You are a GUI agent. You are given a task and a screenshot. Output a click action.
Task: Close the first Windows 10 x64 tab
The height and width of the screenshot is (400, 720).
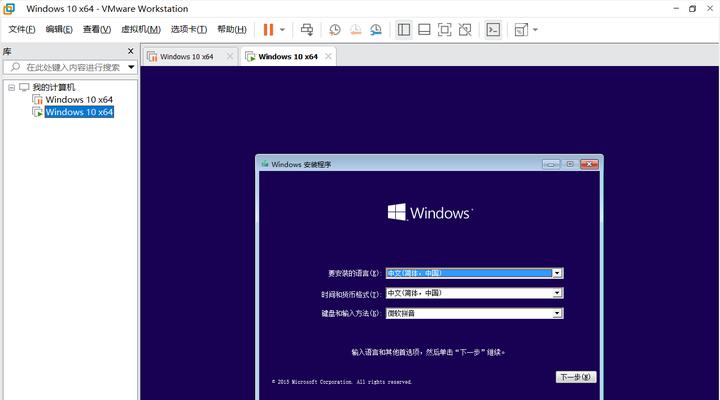tap(230, 56)
